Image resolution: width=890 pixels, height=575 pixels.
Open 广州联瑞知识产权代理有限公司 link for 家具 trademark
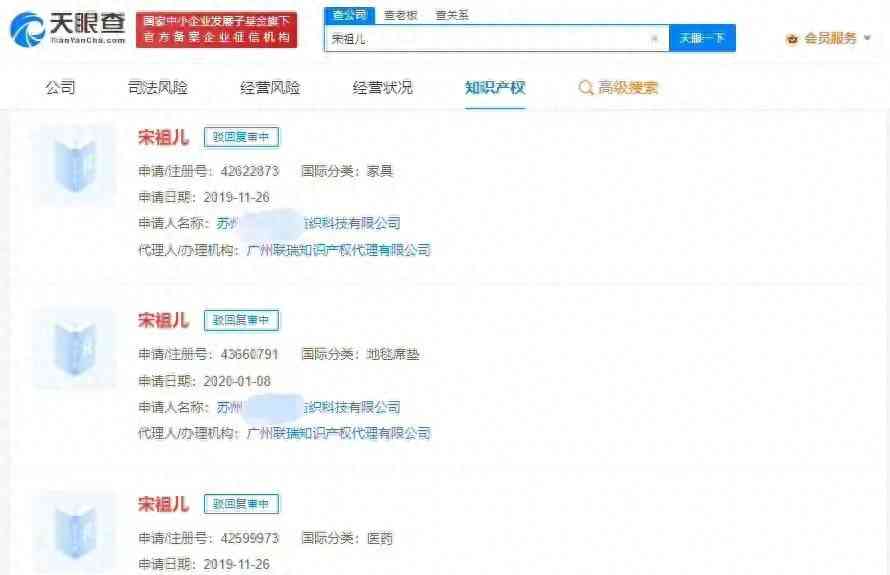tap(339, 250)
